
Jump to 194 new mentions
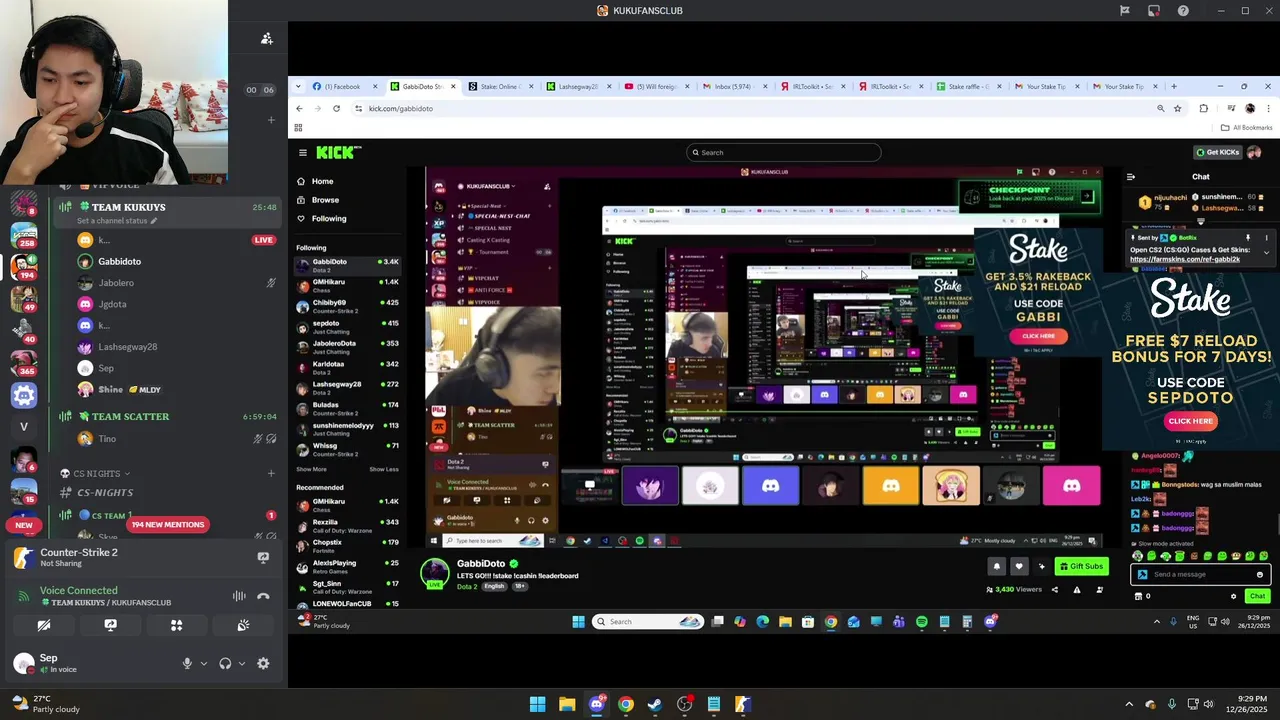(167, 524)
